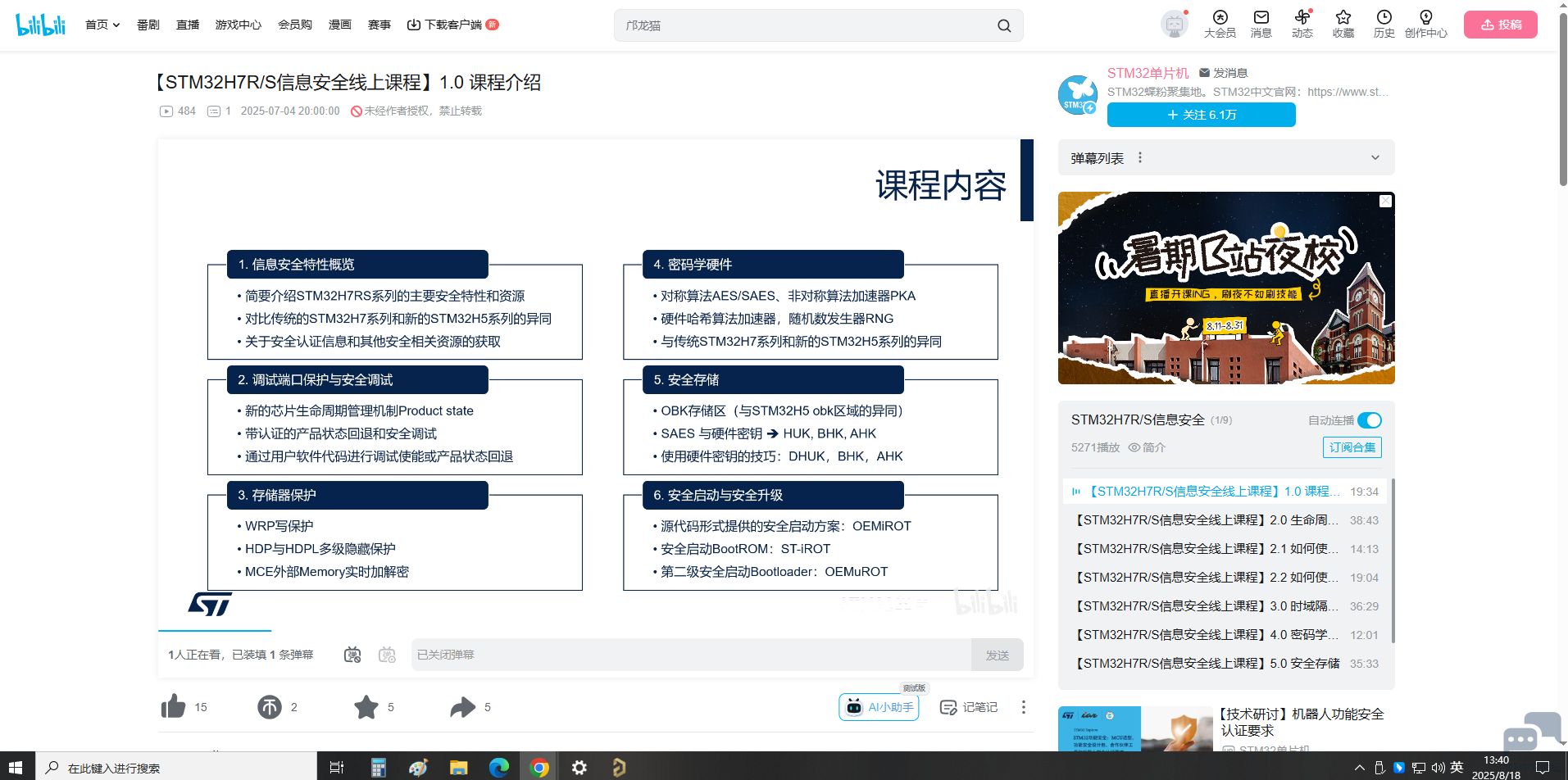Click the bilibili logo

coord(40,25)
